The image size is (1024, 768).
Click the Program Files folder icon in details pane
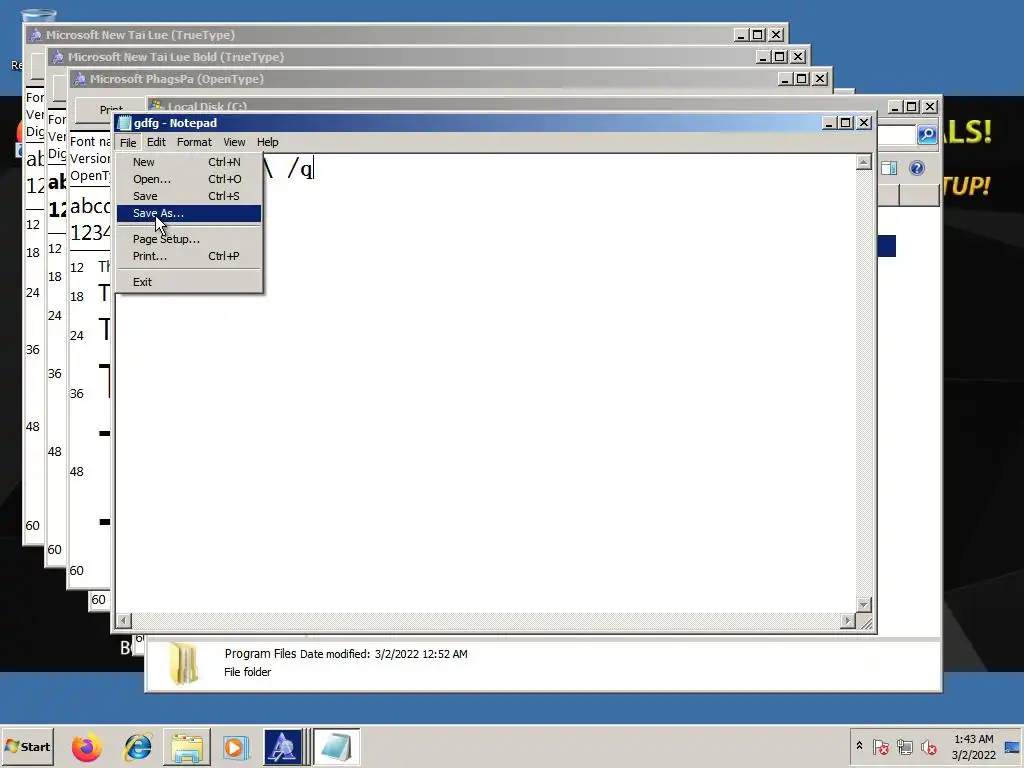[x=183, y=663]
